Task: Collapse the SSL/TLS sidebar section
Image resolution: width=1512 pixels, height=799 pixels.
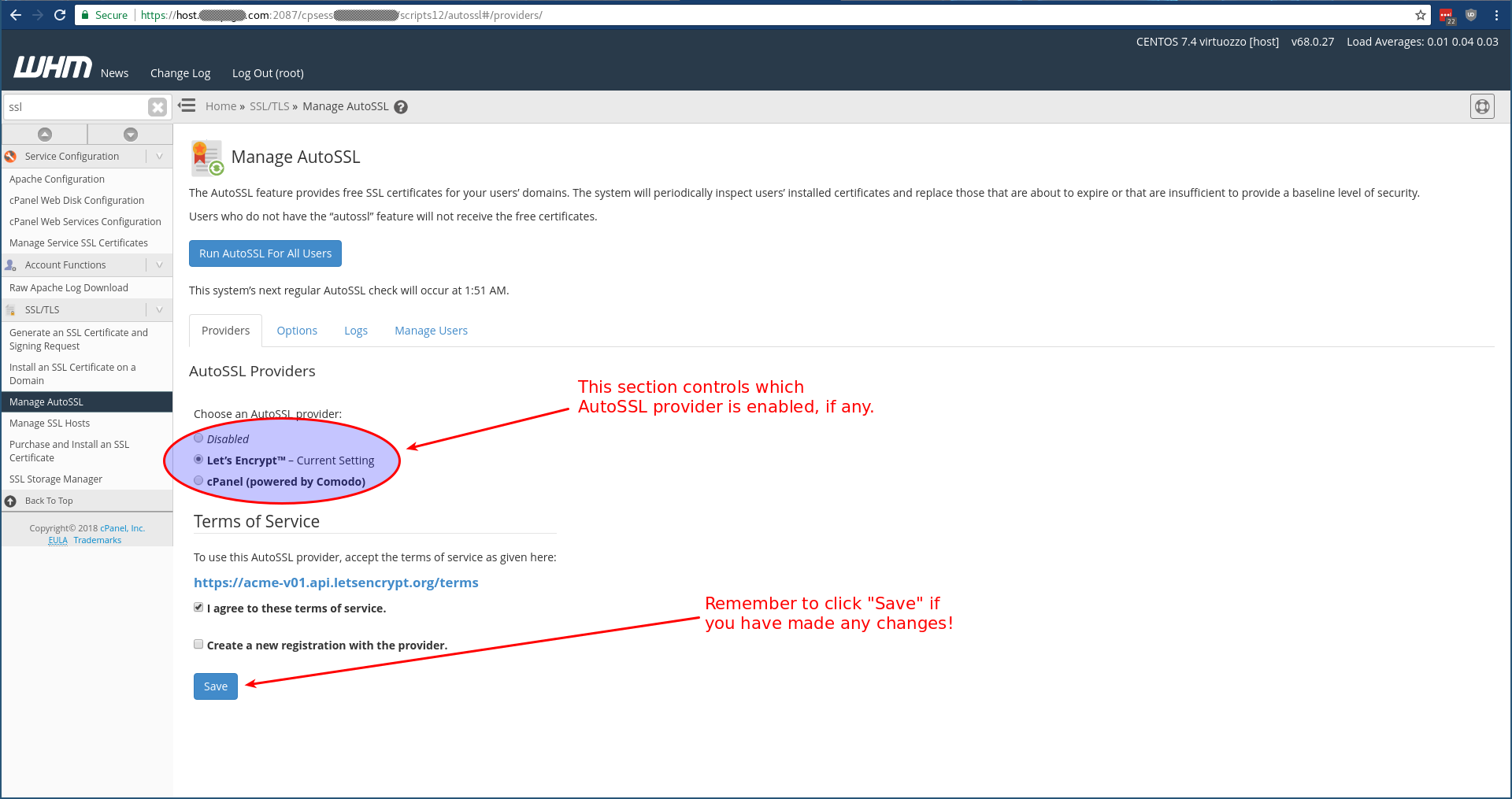Action: (159, 310)
